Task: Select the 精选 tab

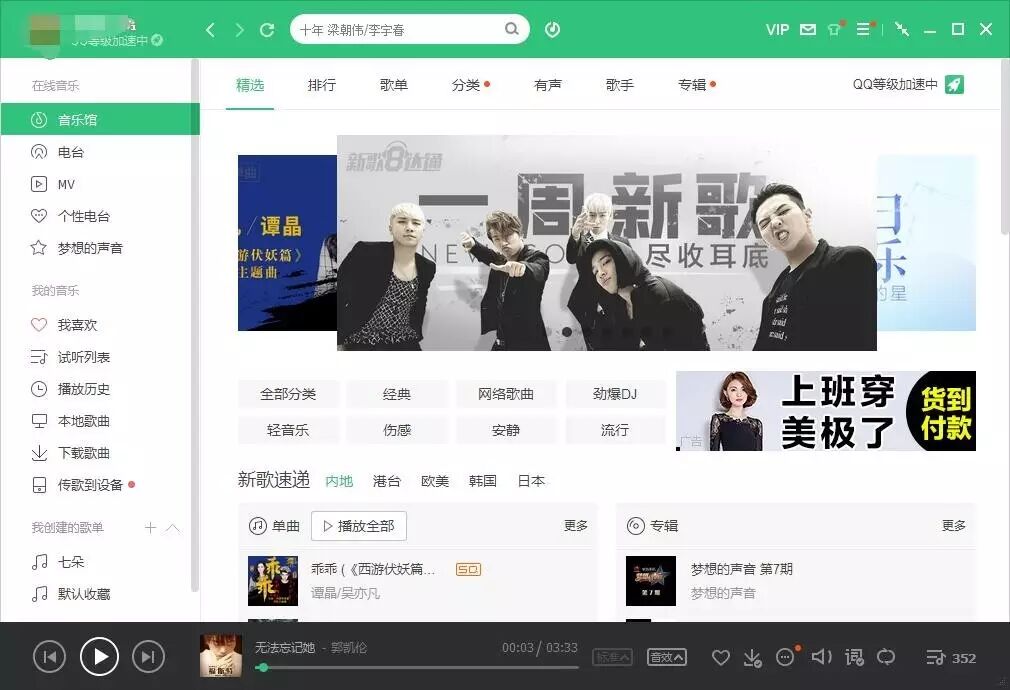Action: click(250, 85)
